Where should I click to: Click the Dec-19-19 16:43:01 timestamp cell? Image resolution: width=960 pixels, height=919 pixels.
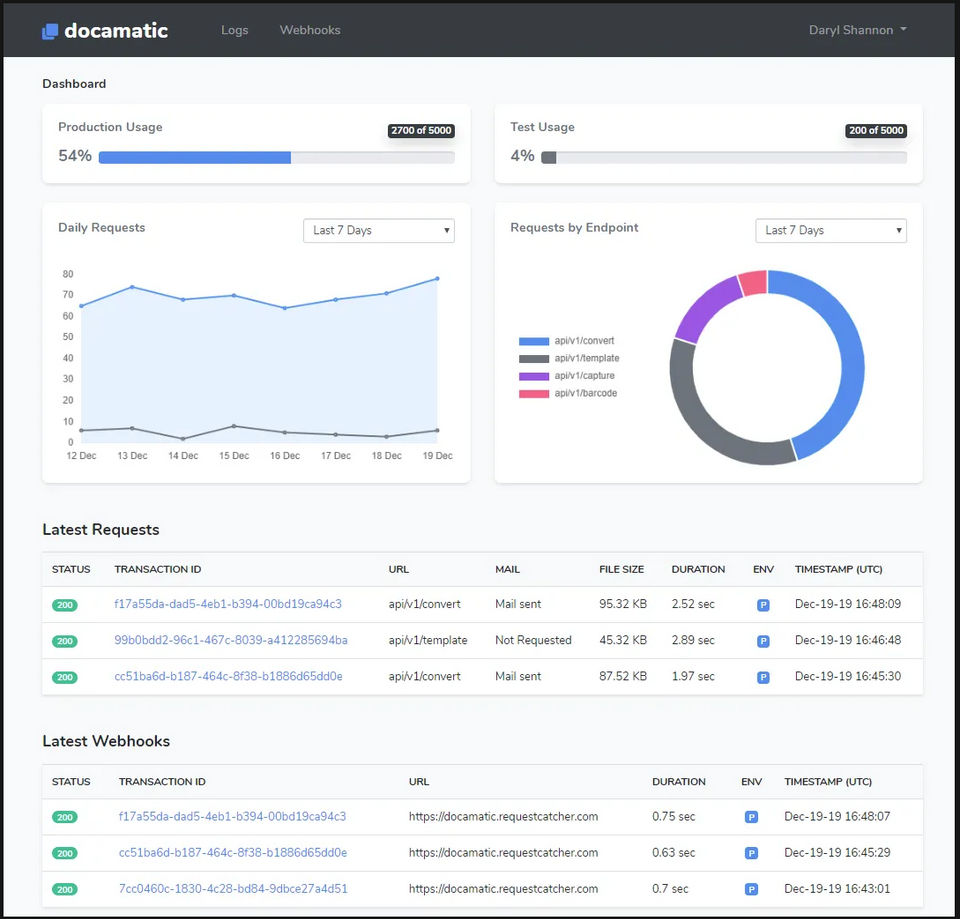pyautogui.click(x=837, y=888)
